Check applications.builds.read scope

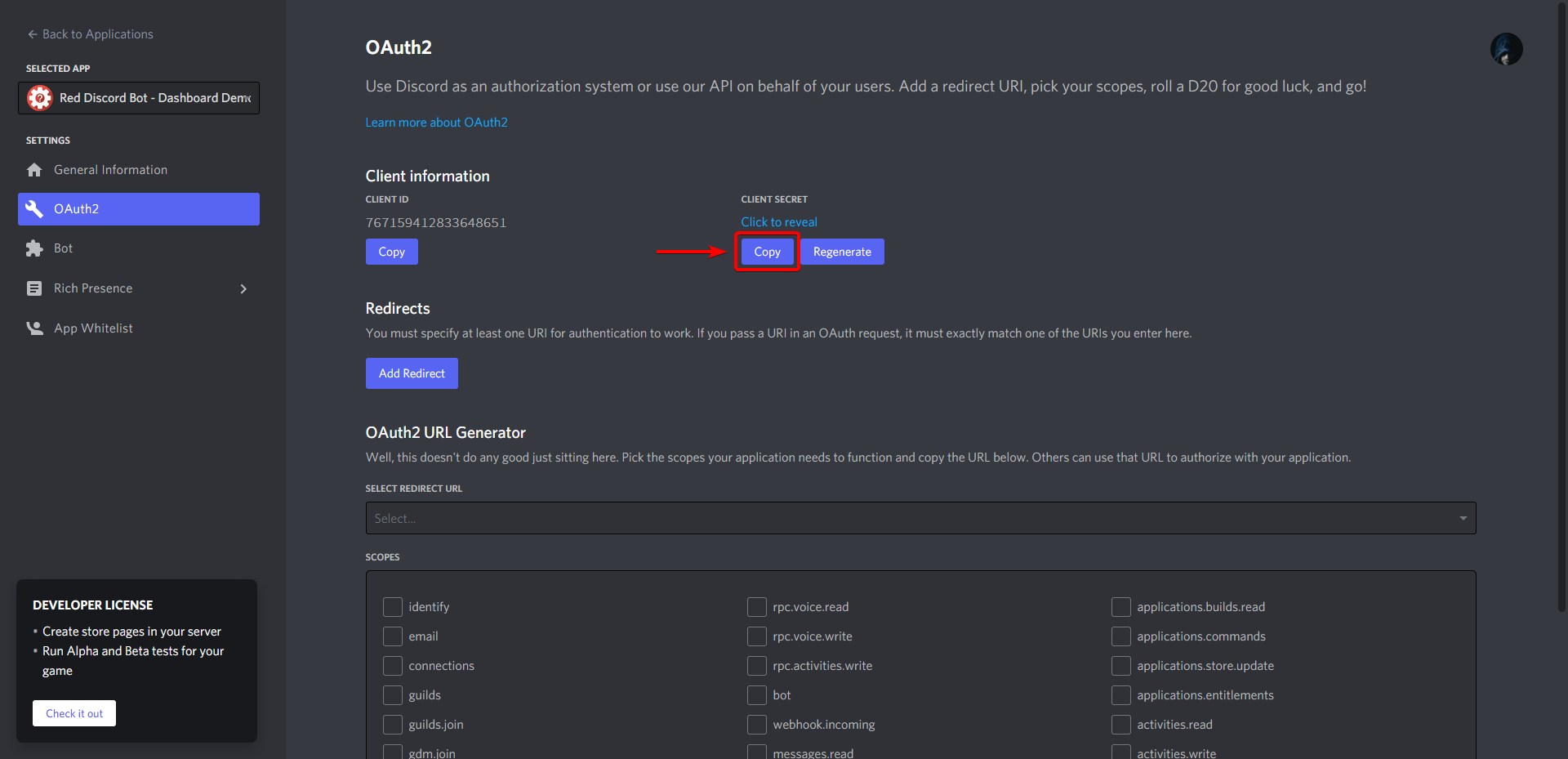pos(1121,607)
